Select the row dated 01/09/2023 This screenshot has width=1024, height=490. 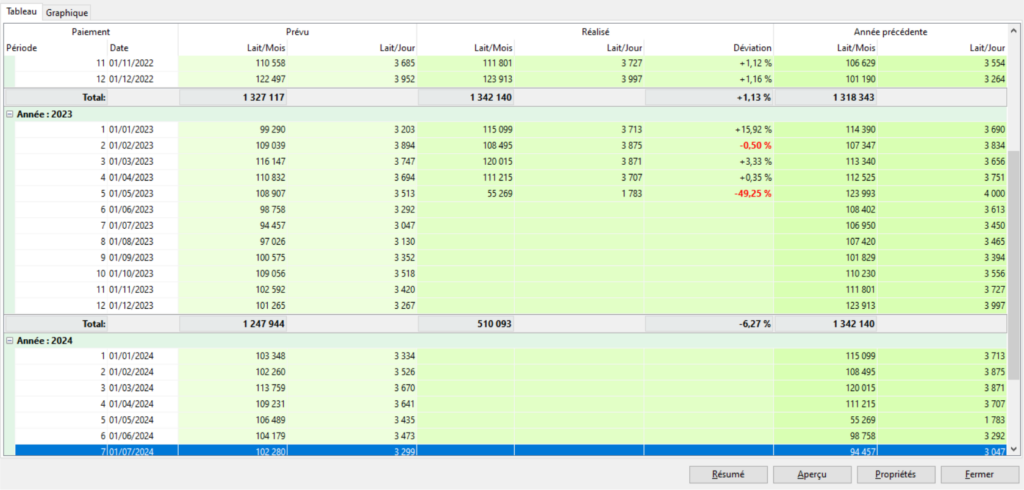coord(505,257)
